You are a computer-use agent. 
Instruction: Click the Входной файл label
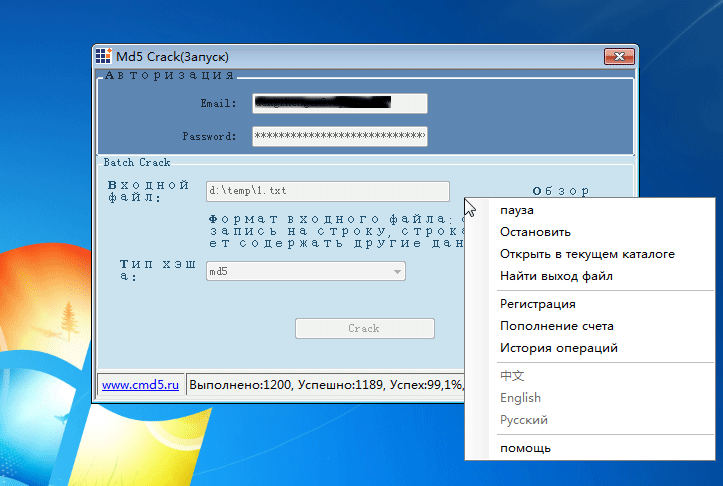tap(148, 191)
